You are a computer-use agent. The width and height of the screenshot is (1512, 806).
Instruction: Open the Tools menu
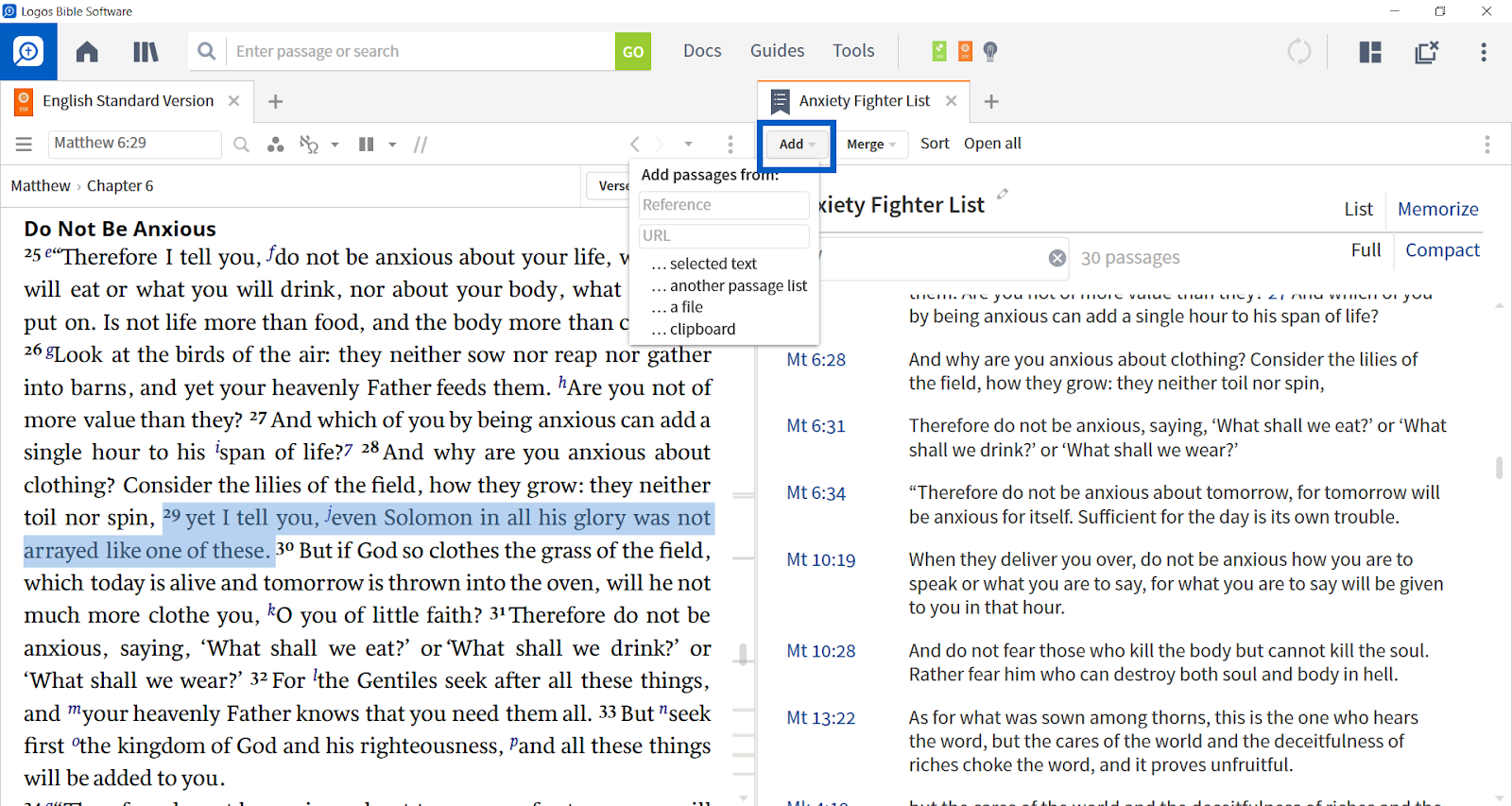coord(853,51)
